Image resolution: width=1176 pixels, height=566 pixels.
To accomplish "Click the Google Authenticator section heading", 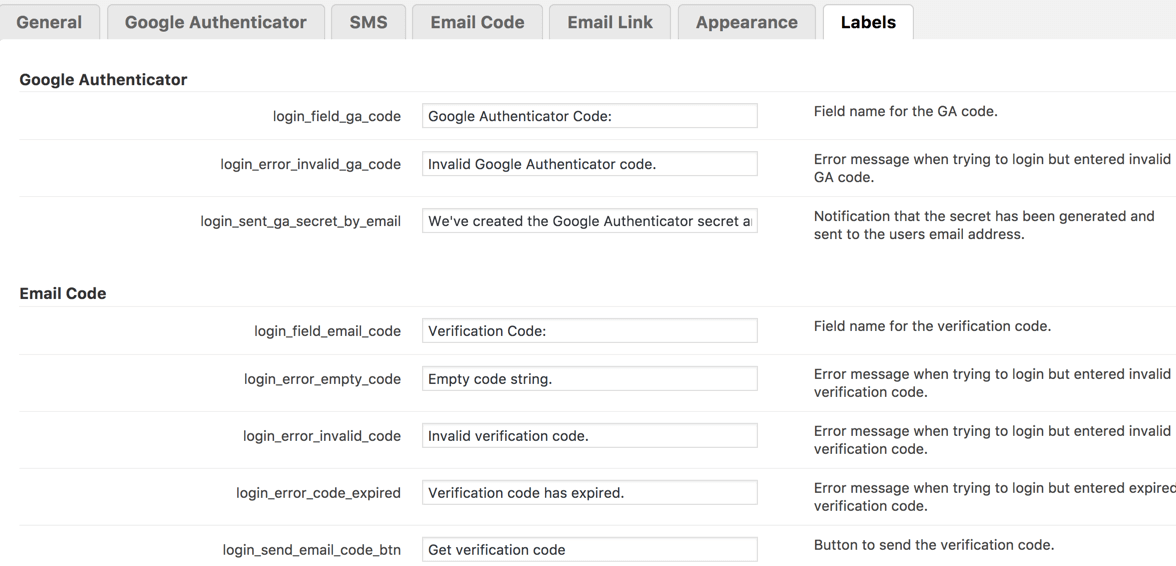I will (103, 79).
